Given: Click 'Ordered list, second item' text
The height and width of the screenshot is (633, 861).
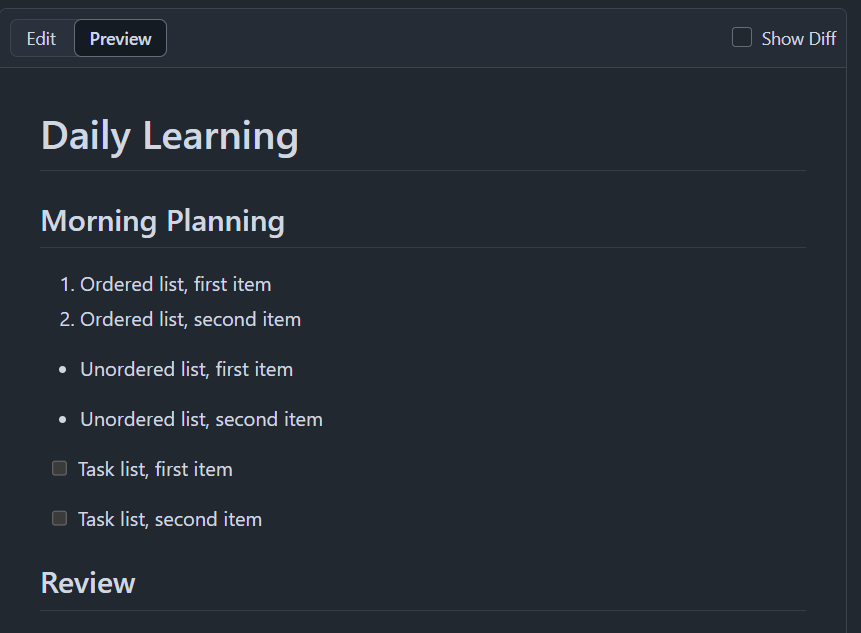Looking at the screenshot, I should click(191, 320).
